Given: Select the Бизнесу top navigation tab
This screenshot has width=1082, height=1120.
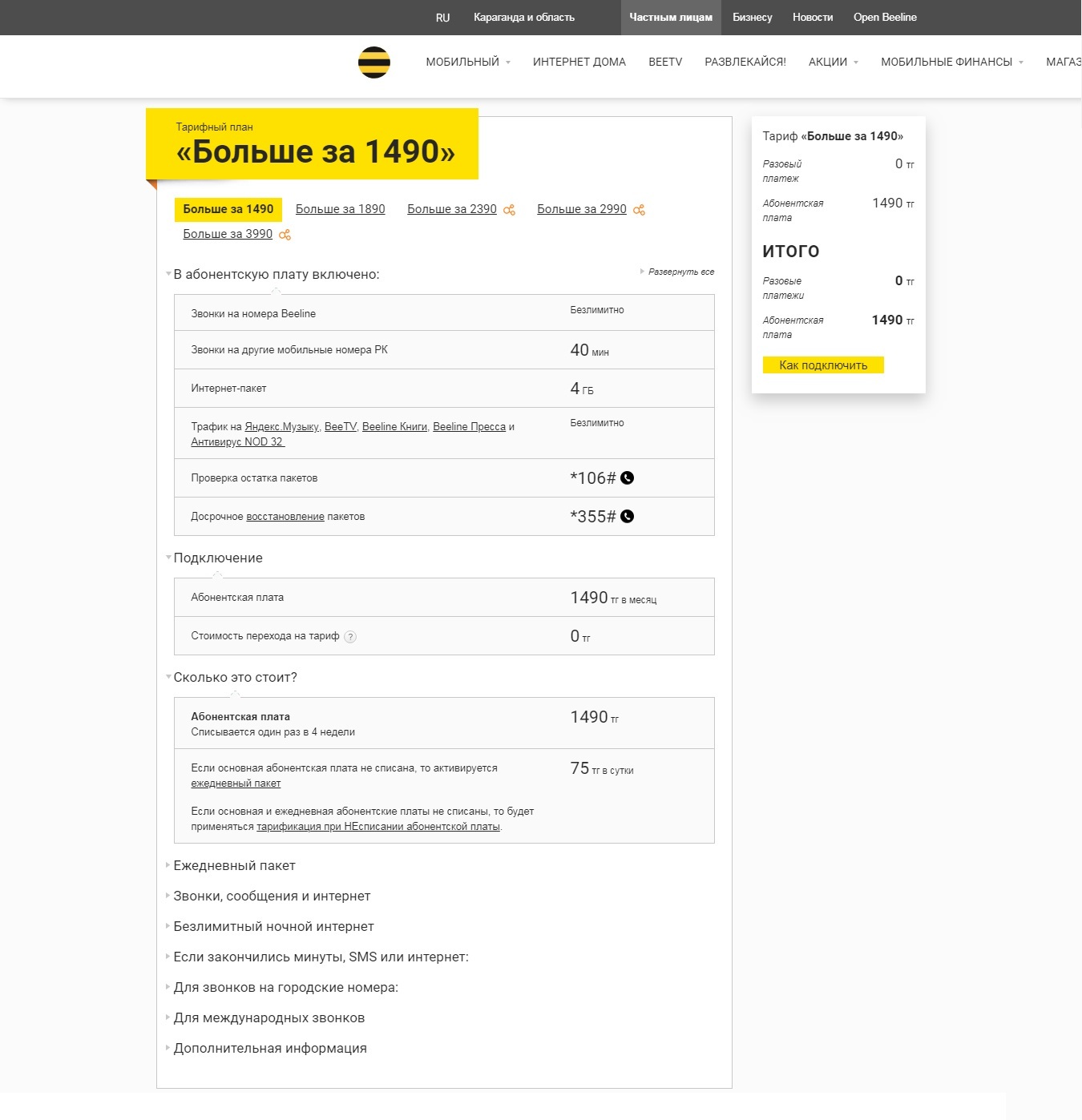Looking at the screenshot, I should tap(752, 17).
